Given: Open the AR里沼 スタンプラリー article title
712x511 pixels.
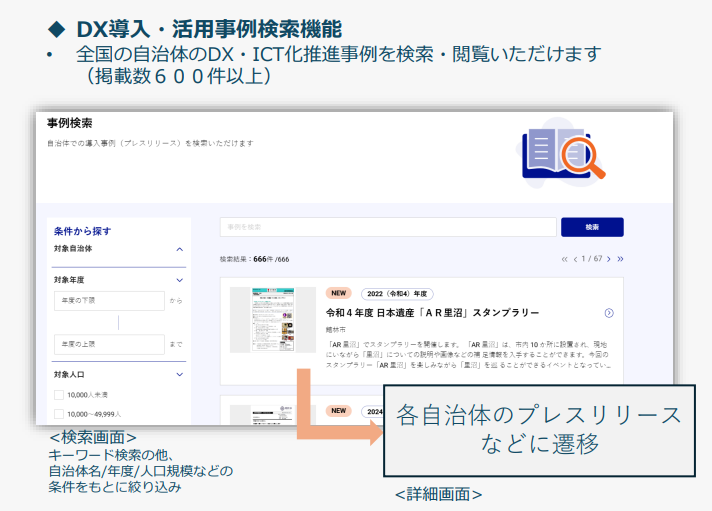Looking at the screenshot, I should tap(432, 313).
